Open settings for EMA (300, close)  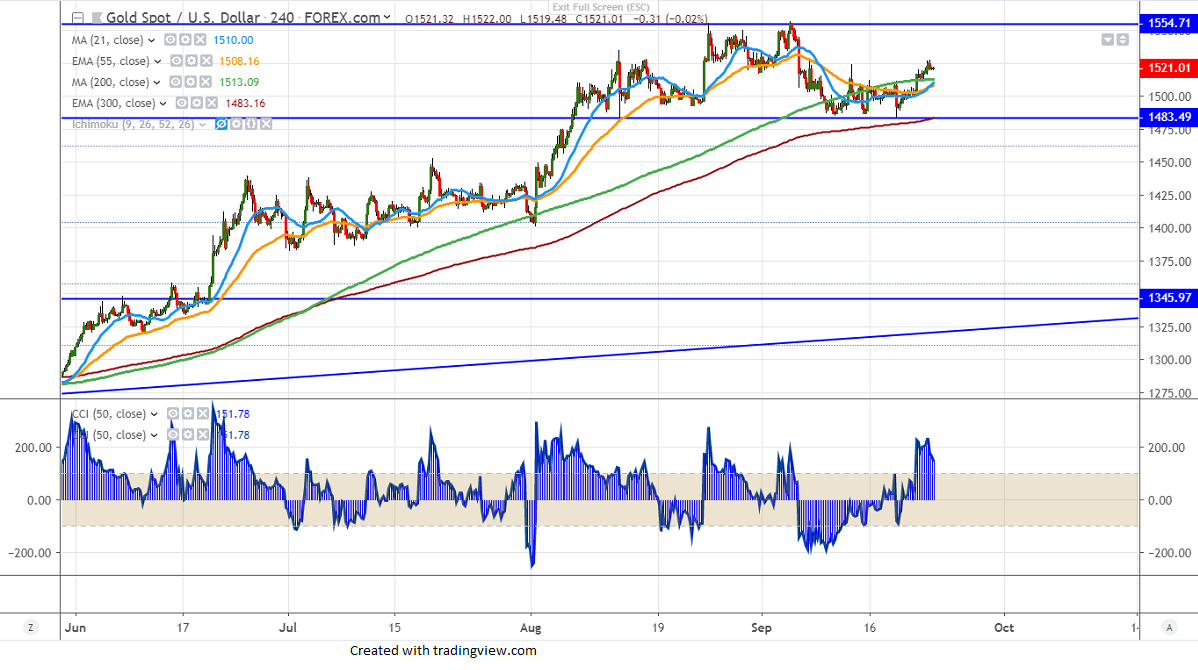196,103
